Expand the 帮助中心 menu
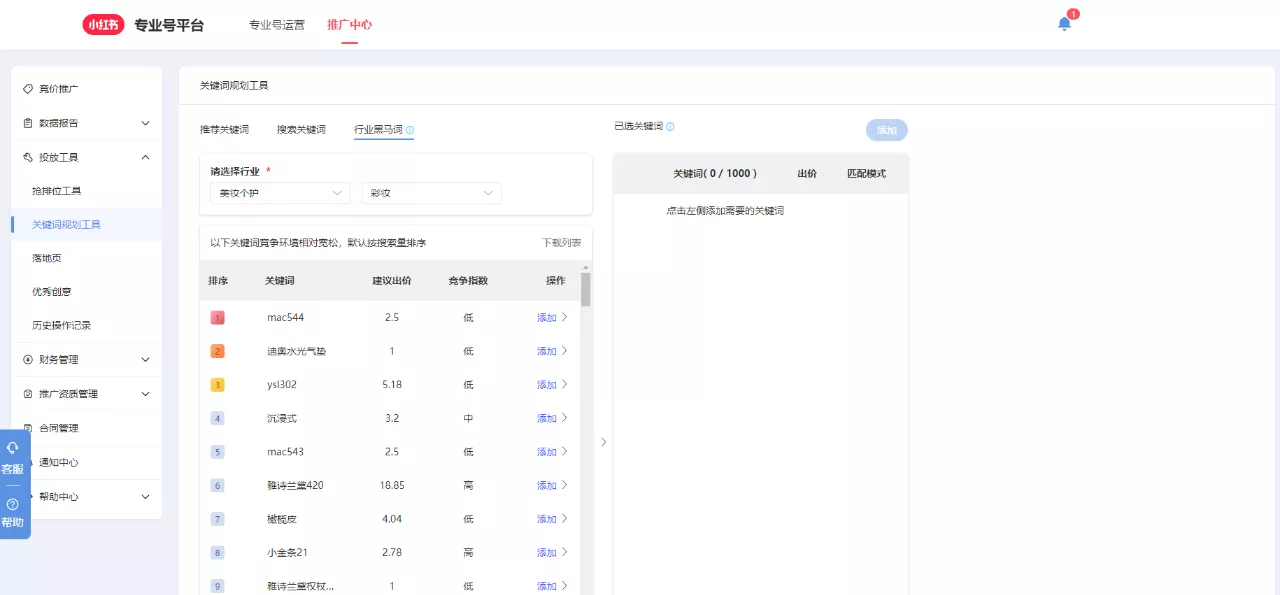Screen dimensions: 1280x595 pos(145,497)
